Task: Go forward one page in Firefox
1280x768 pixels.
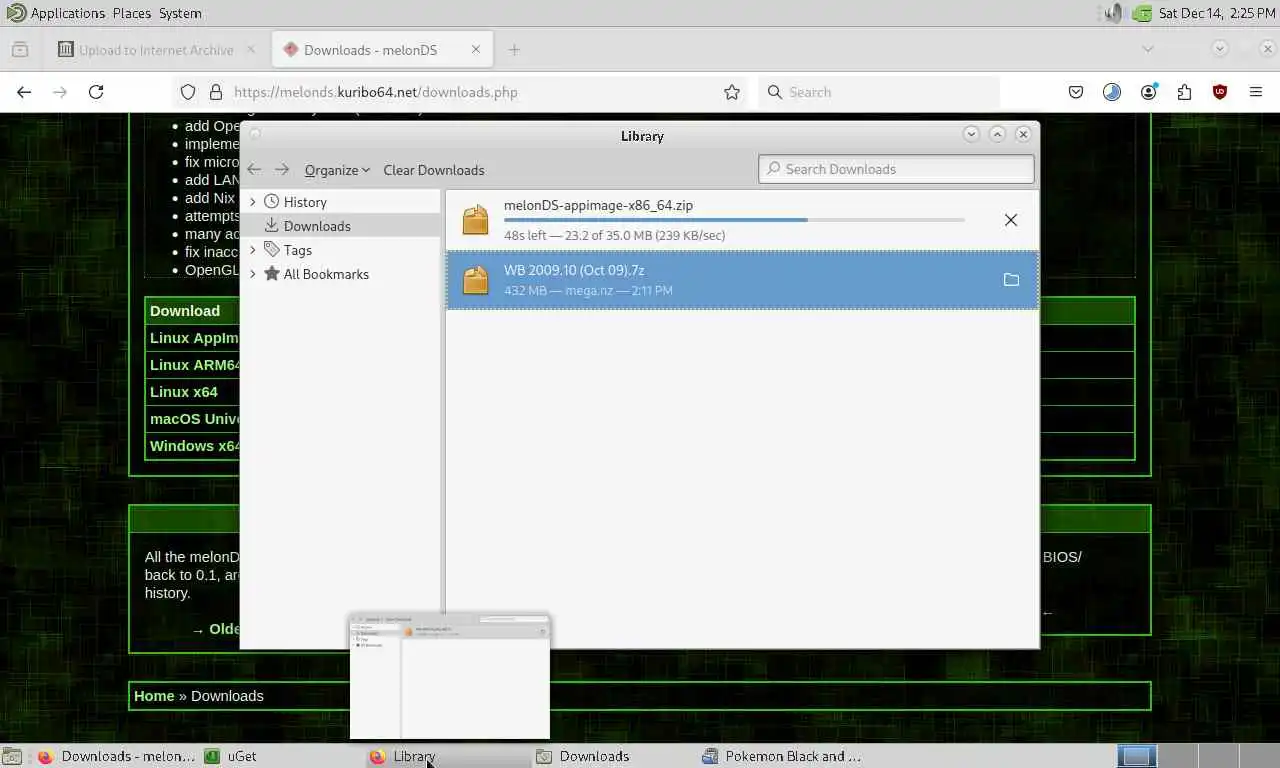Action: tap(60, 92)
